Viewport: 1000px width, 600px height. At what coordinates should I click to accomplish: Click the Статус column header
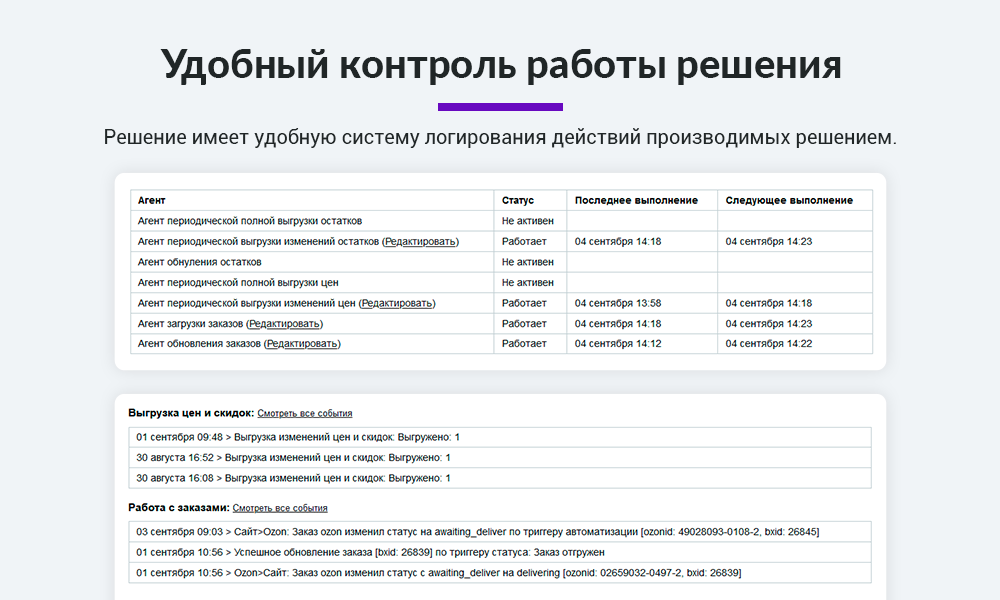[x=518, y=200]
